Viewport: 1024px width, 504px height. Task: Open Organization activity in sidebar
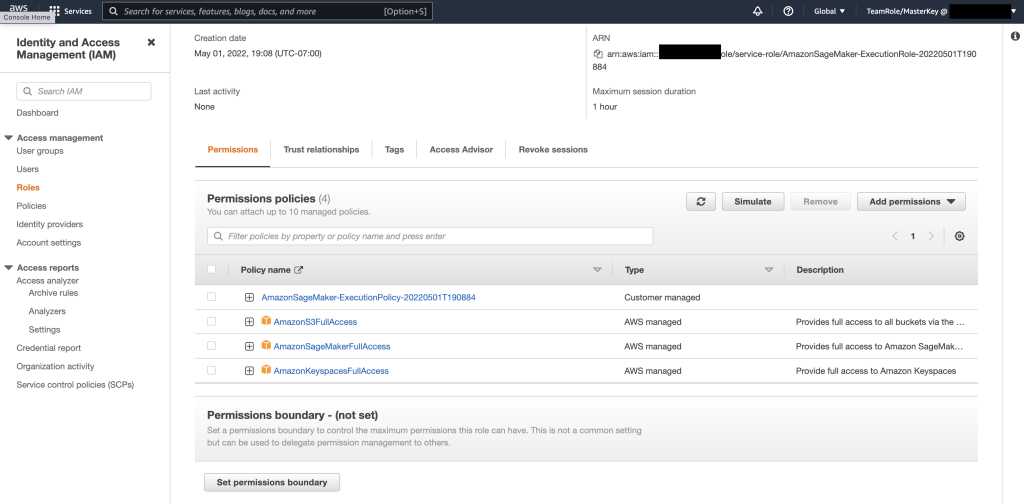56,366
